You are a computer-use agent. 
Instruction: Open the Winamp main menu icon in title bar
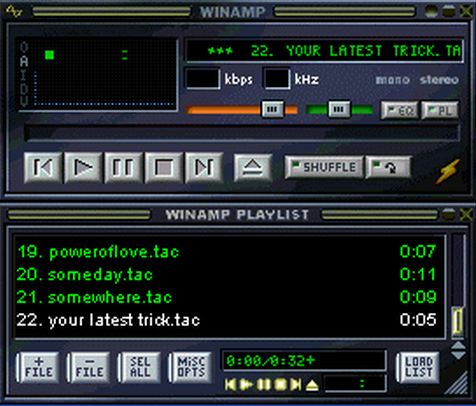14,11
